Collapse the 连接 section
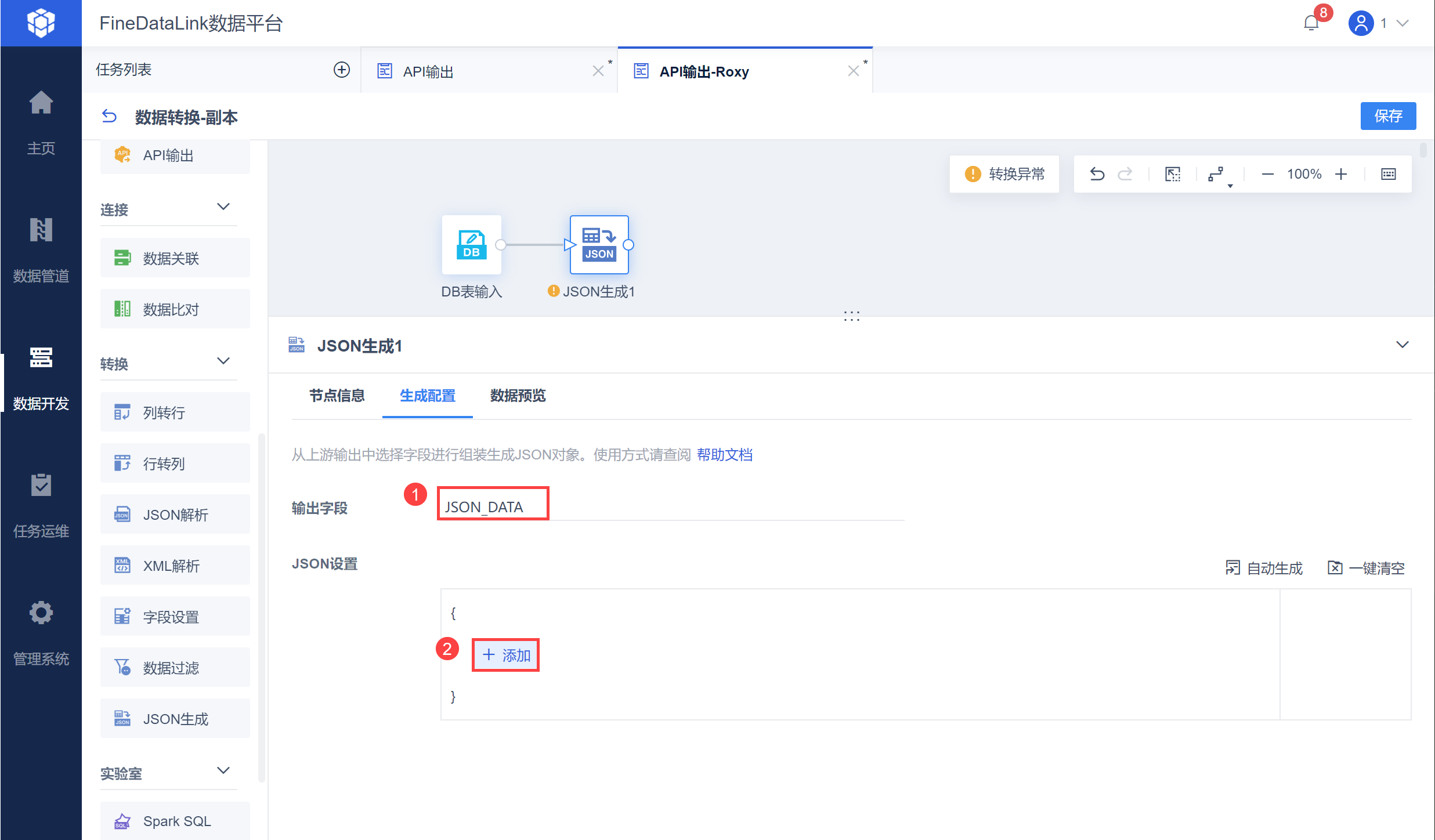The width and height of the screenshot is (1435, 840). click(223, 207)
